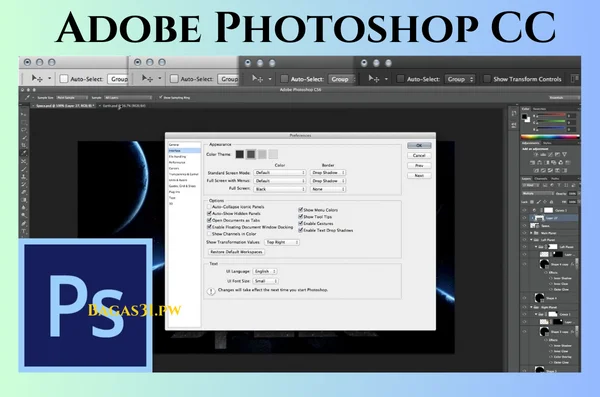Collapse the Right Planet layer group
600x397 pixels.
[531, 307]
